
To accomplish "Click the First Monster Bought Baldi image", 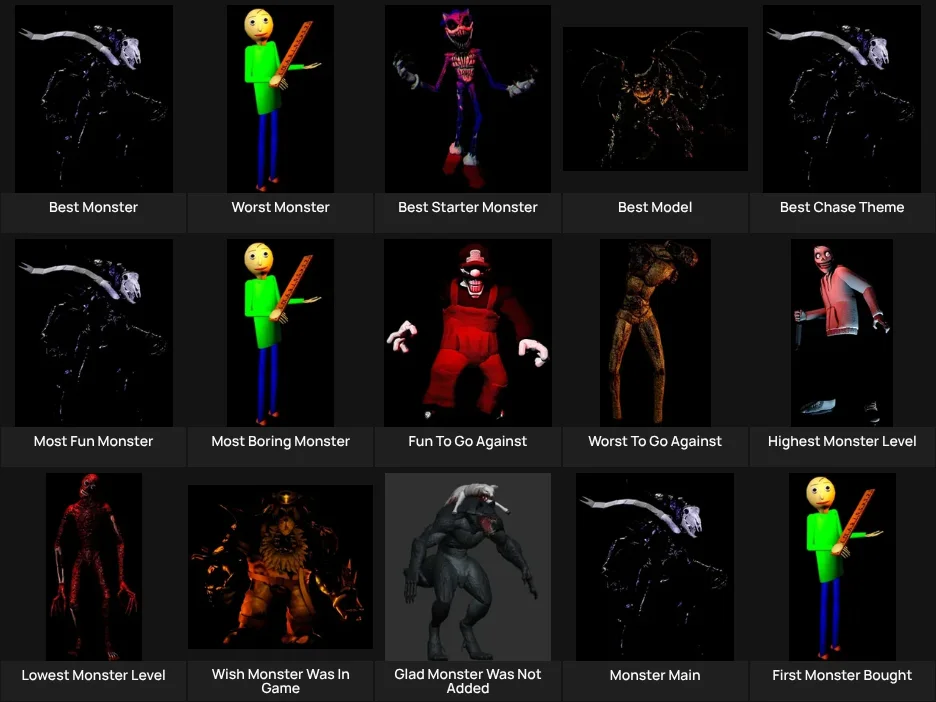I will [x=842, y=566].
